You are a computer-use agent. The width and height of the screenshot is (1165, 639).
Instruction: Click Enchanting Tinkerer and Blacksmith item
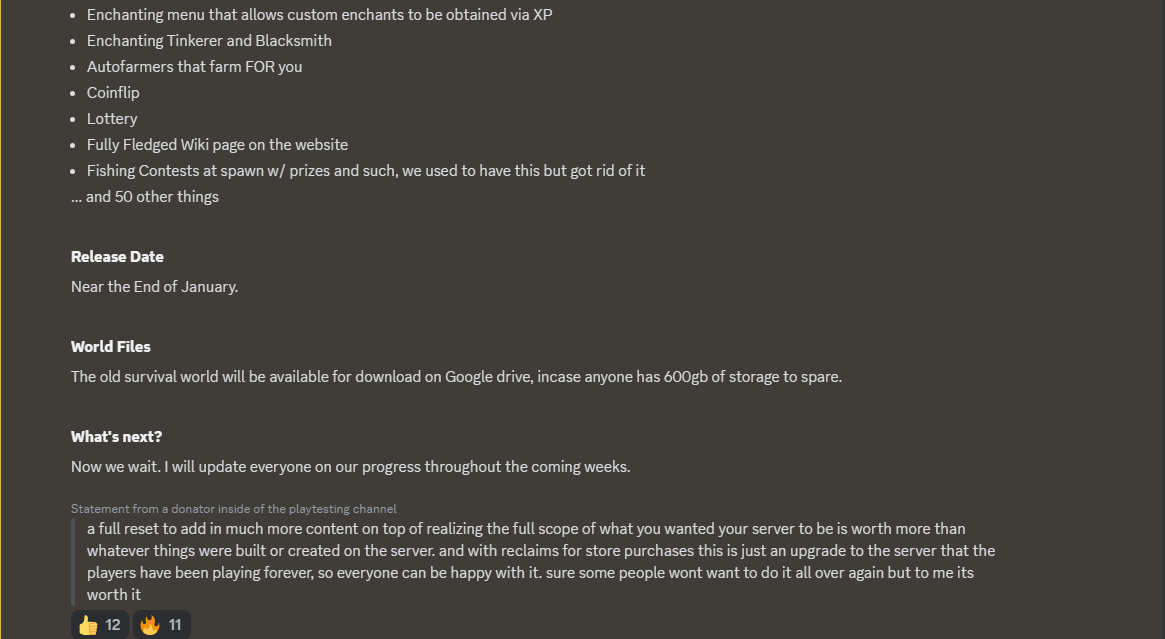tap(210, 41)
